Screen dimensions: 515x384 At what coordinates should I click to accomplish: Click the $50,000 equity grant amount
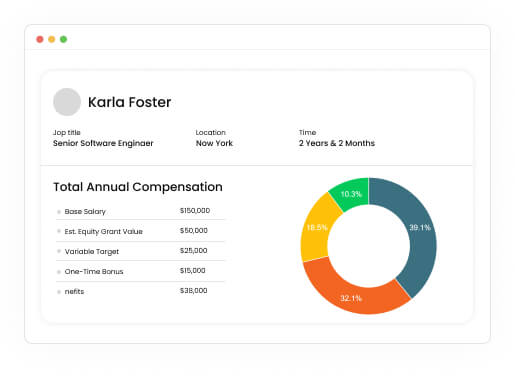[x=194, y=231]
